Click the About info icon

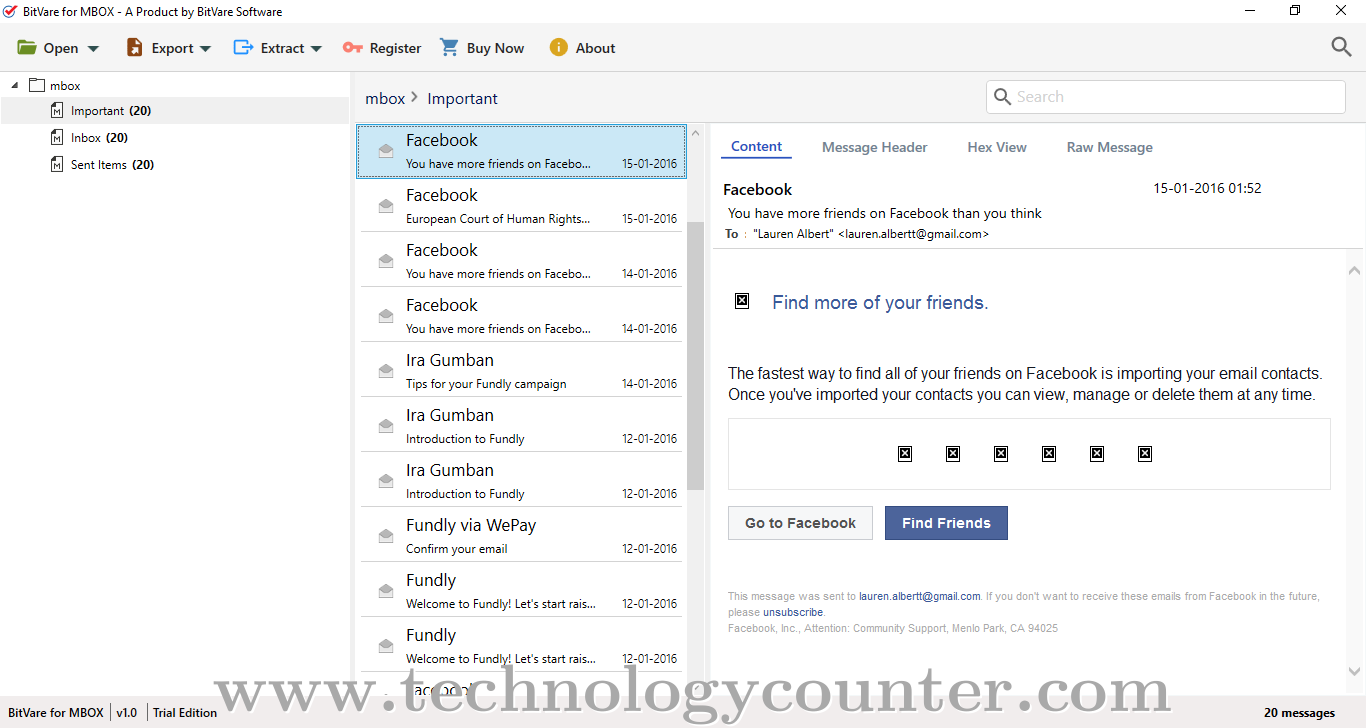point(558,47)
